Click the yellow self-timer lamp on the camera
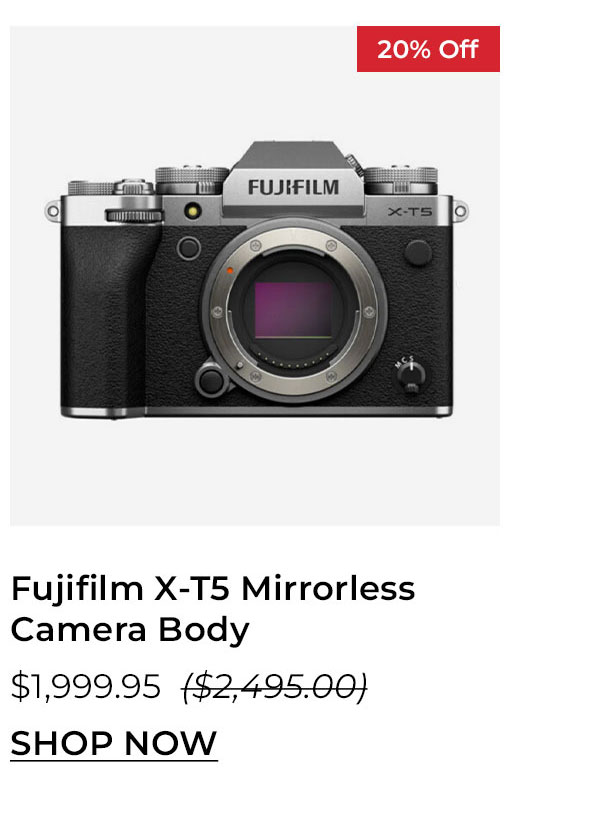Image resolution: width=600 pixels, height=836 pixels. [x=193, y=211]
